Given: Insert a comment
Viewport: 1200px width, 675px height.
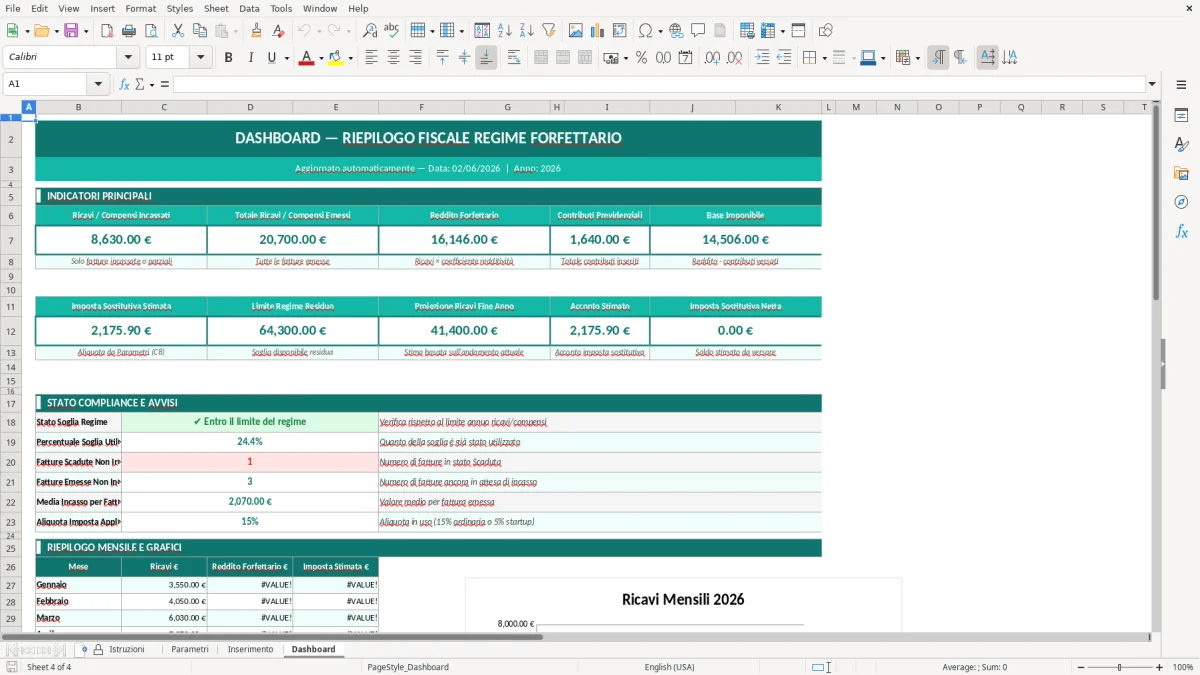Looking at the screenshot, I should click(x=698, y=31).
